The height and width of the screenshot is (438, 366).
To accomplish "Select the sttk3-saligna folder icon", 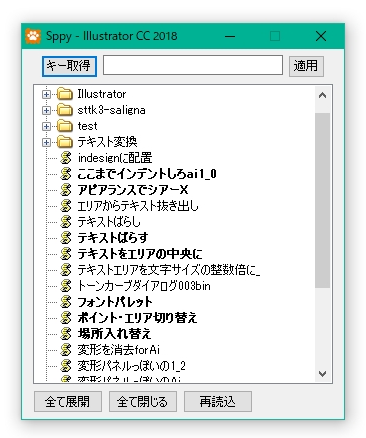I will click(65, 110).
